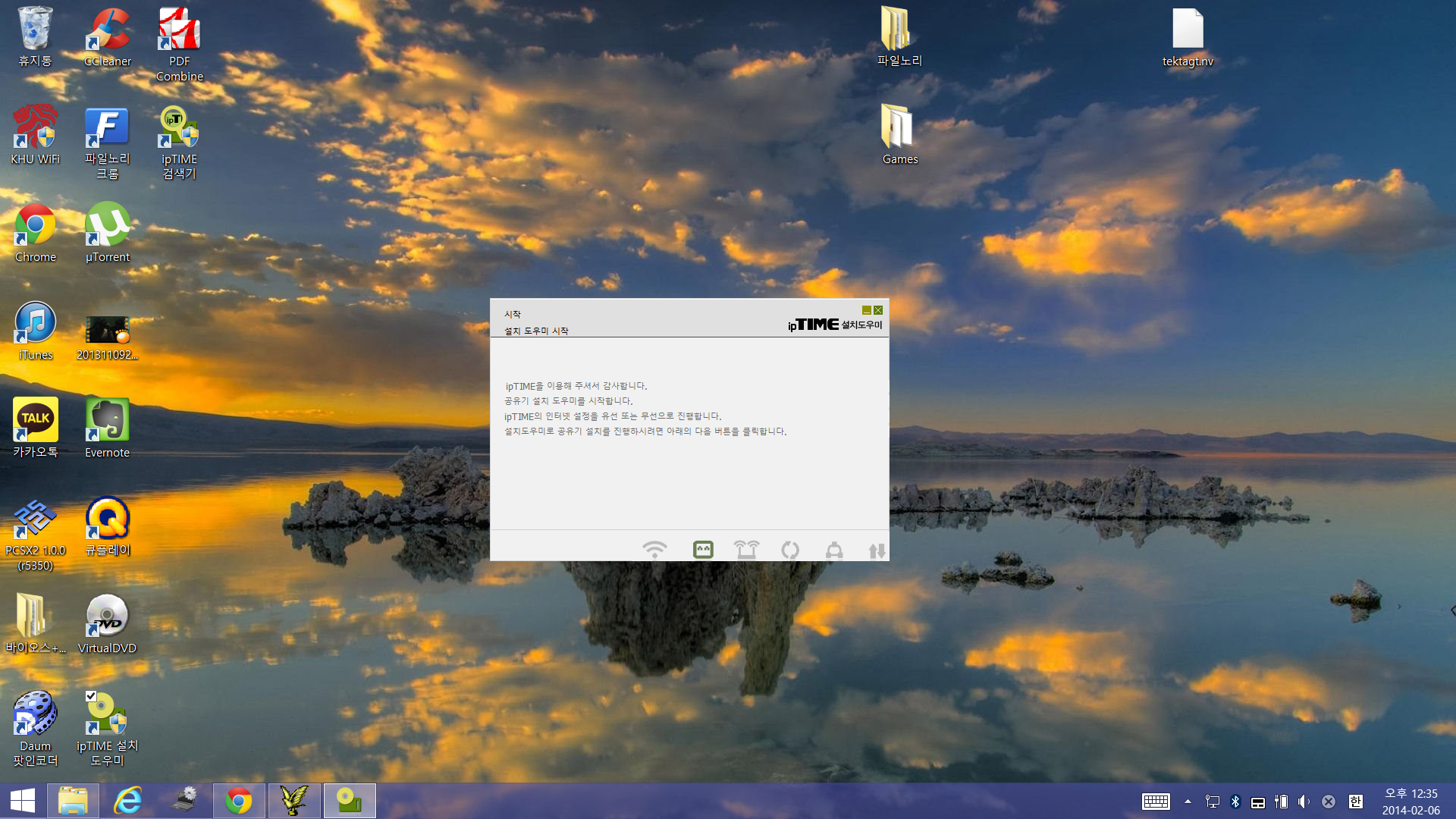Switch to Chrome in the taskbar
This screenshot has width=1456, height=819.
[238, 801]
